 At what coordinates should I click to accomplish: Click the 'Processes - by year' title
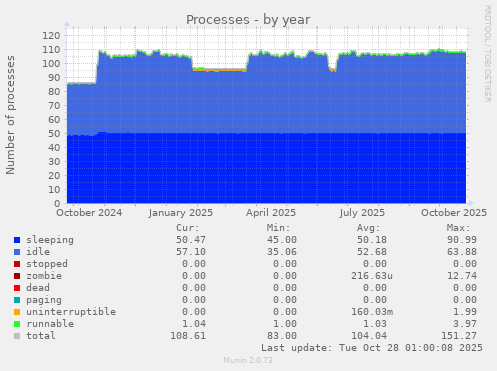pos(248,20)
